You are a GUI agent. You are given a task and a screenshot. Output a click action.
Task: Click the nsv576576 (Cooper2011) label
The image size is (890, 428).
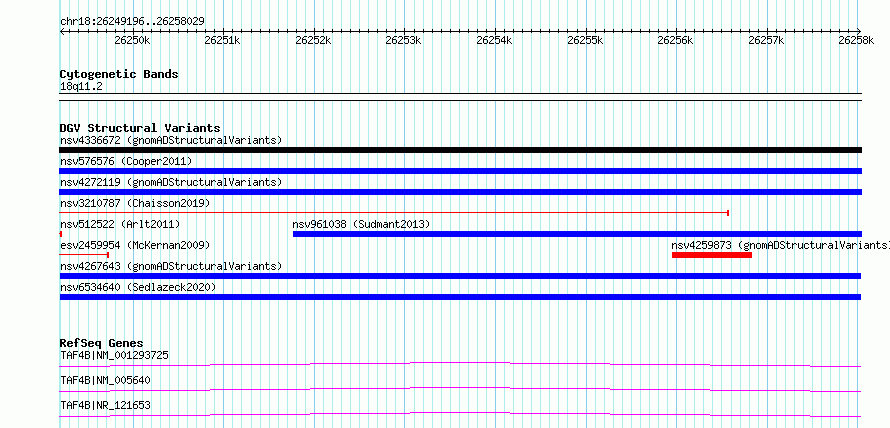pyautogui.click(x=126, y=161)
